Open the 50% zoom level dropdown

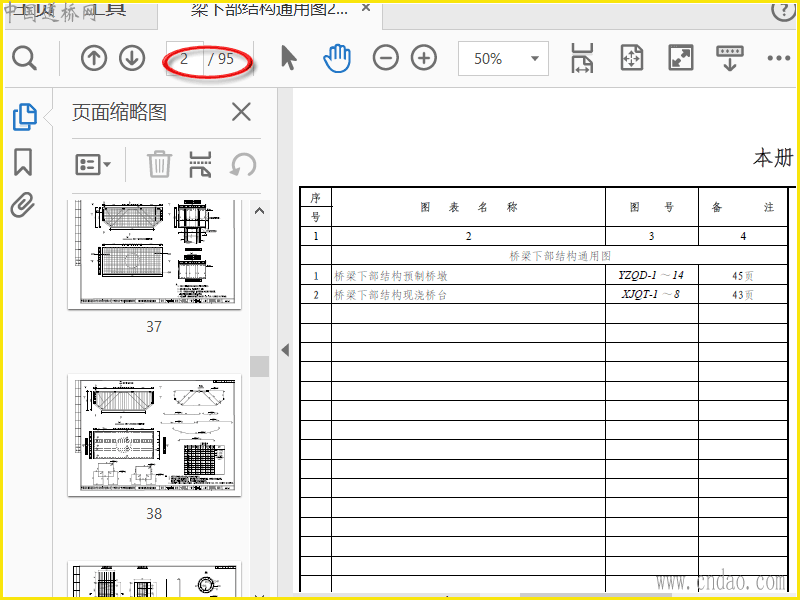503,59
